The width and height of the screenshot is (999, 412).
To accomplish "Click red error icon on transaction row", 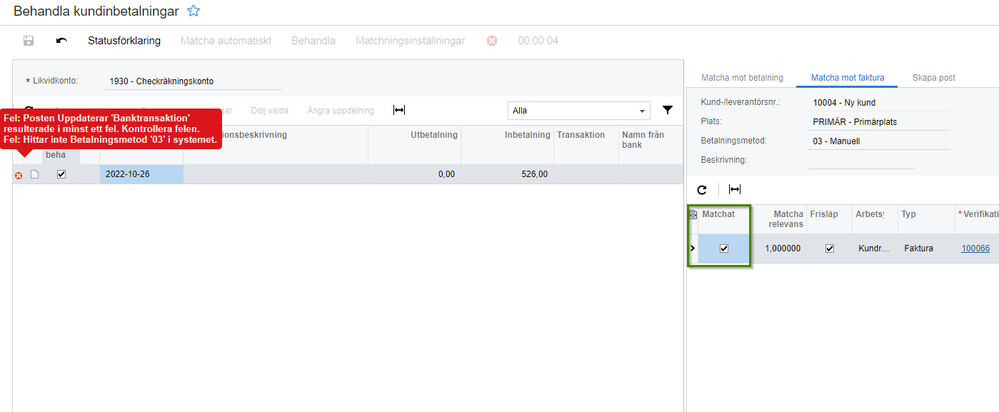I will (x=18, y=175).
